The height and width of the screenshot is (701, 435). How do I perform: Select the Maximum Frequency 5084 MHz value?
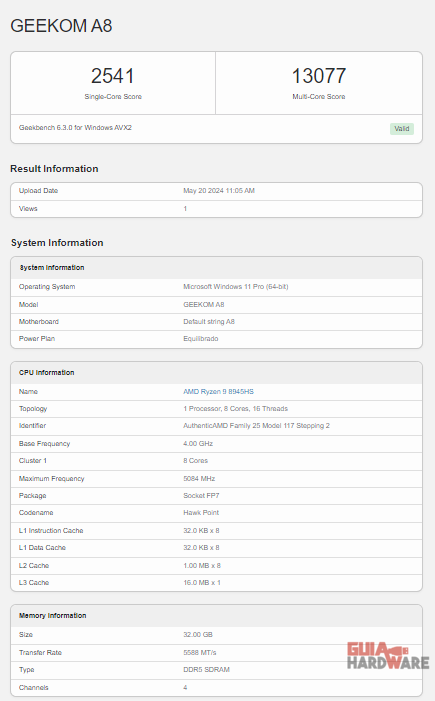click(x=199, y=478)
